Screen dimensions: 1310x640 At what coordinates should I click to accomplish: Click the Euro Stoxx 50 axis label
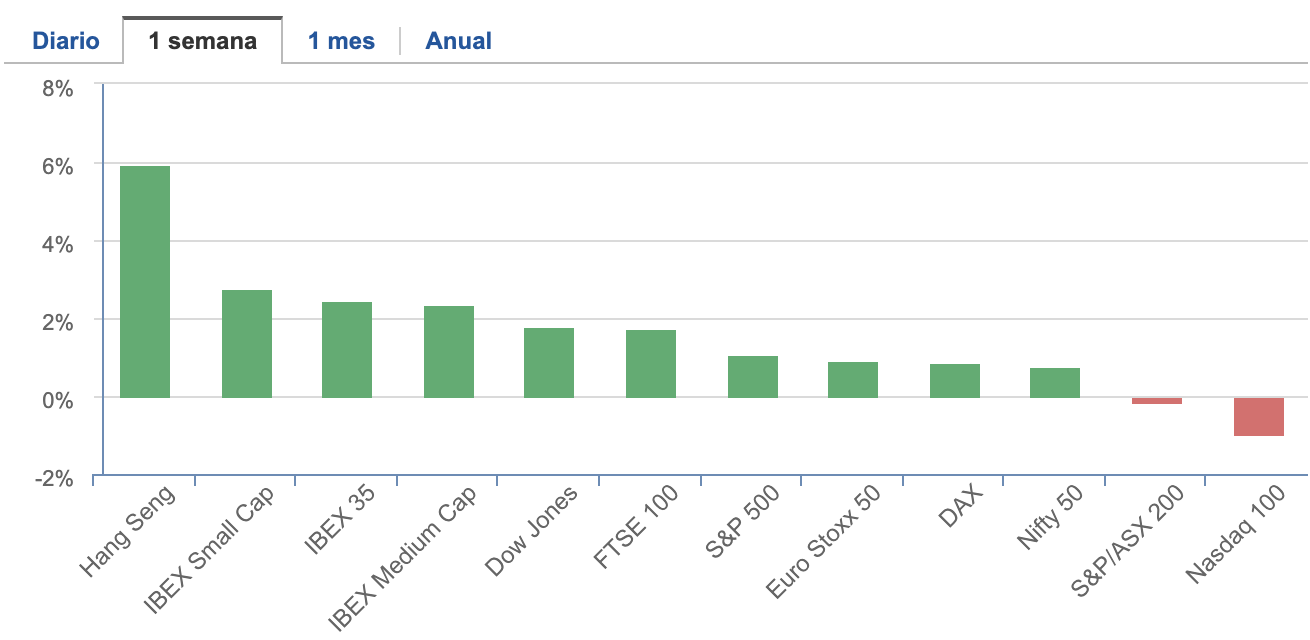[824, 542]
